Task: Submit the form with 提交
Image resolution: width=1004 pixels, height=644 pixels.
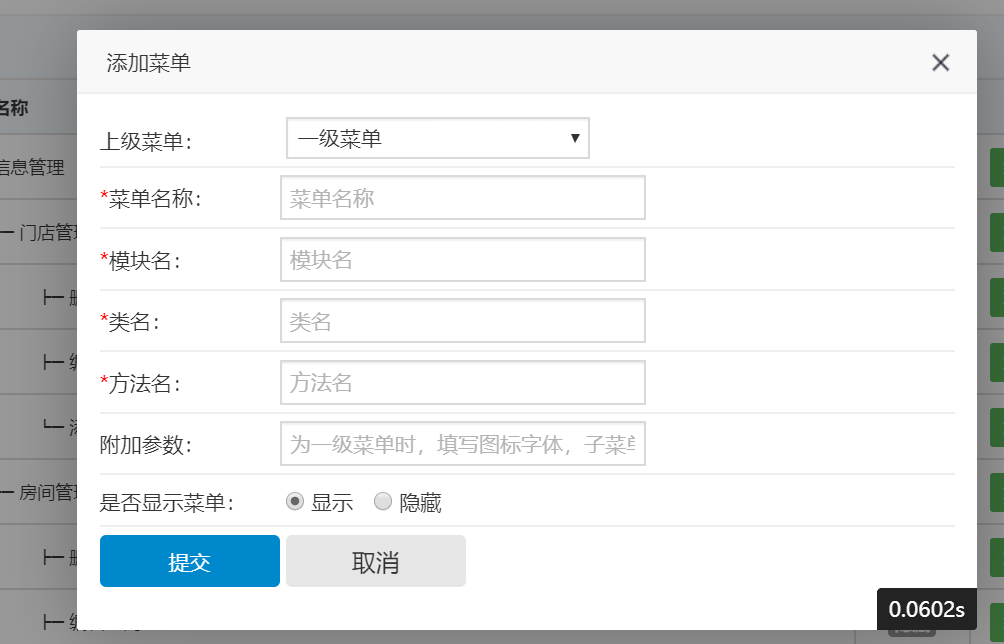Action: [x=190, y=561]
